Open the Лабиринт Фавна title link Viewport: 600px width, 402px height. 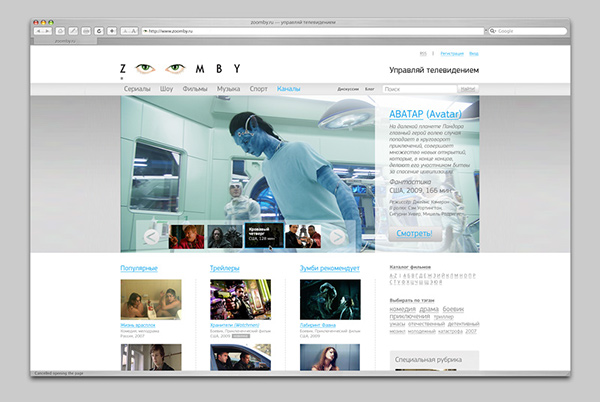click(x=318, y=325)
